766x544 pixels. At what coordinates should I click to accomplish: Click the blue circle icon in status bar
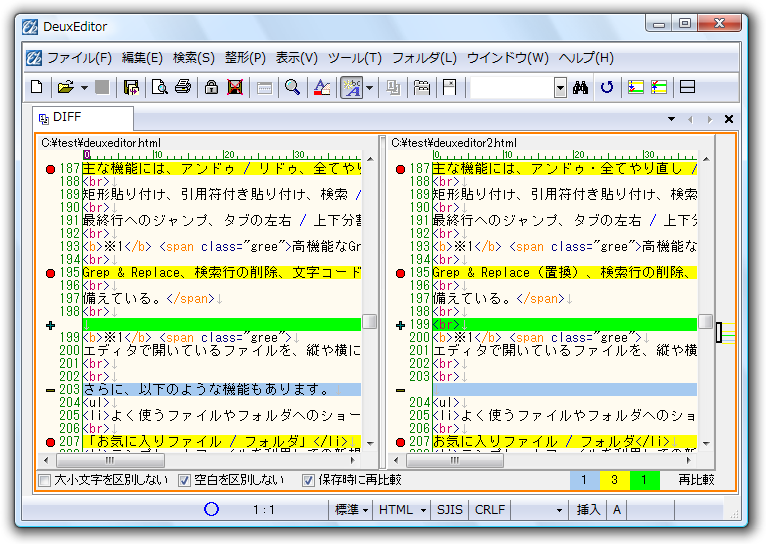pos(211,509)
